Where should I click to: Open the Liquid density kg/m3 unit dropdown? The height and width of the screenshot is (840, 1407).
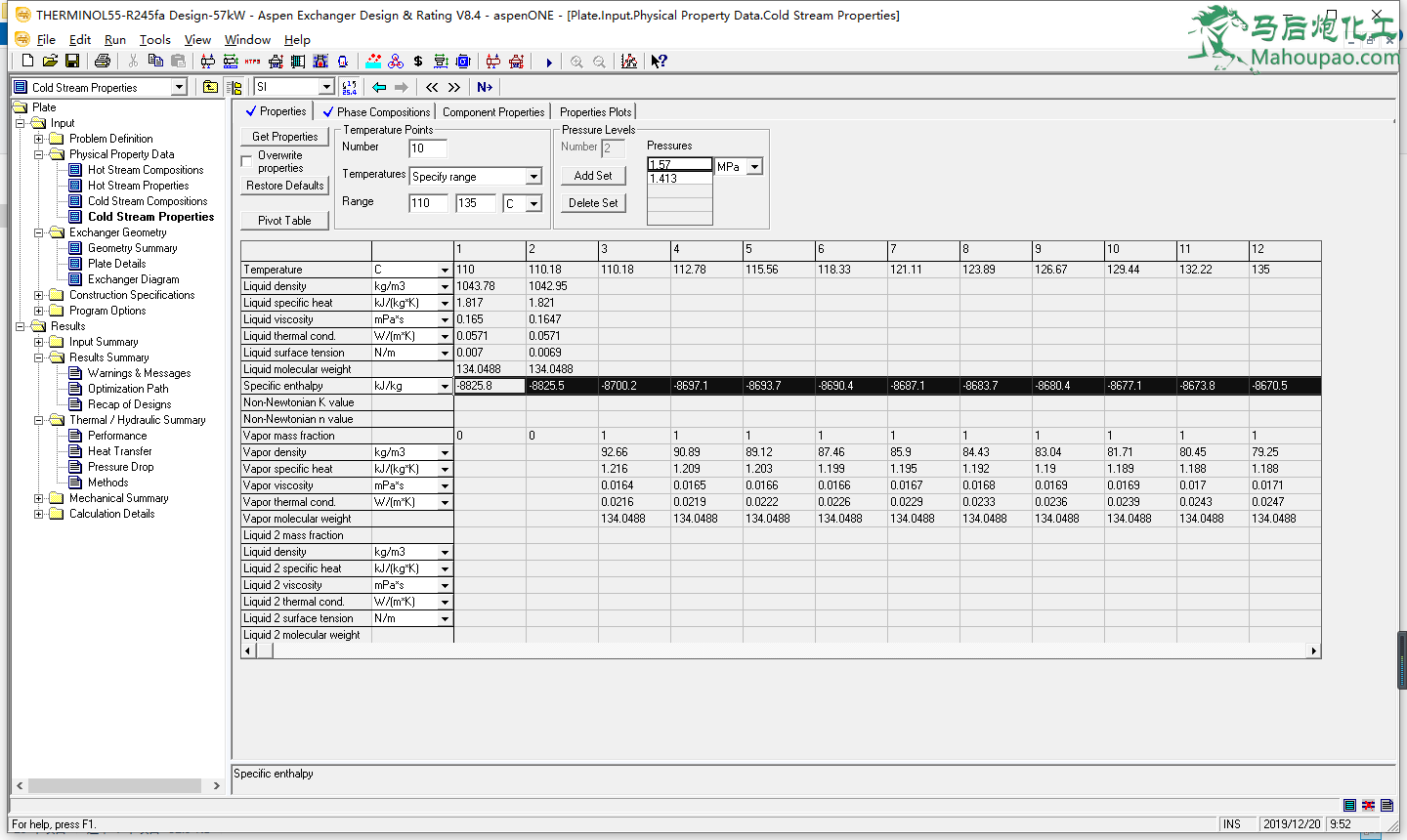(x=445, y=286)
